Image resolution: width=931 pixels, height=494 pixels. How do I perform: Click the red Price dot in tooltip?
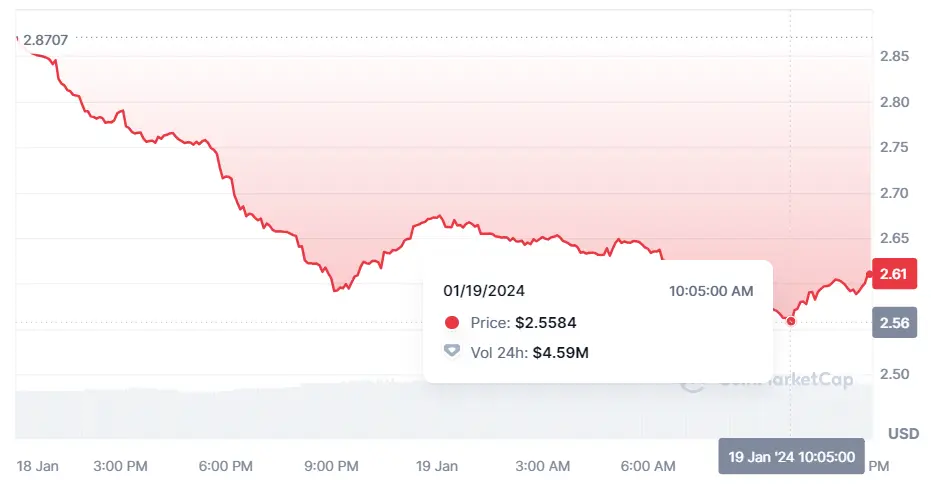(452, 323)
